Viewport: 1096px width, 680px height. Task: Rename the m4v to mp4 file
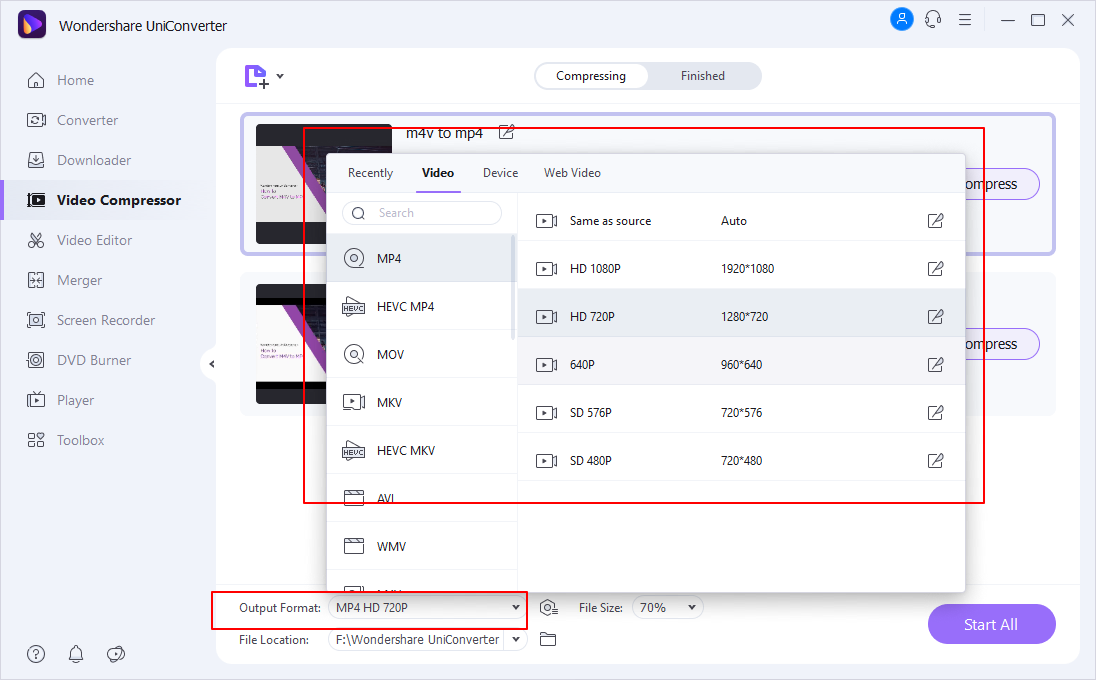pyautogui.click(x=507, y=132)
